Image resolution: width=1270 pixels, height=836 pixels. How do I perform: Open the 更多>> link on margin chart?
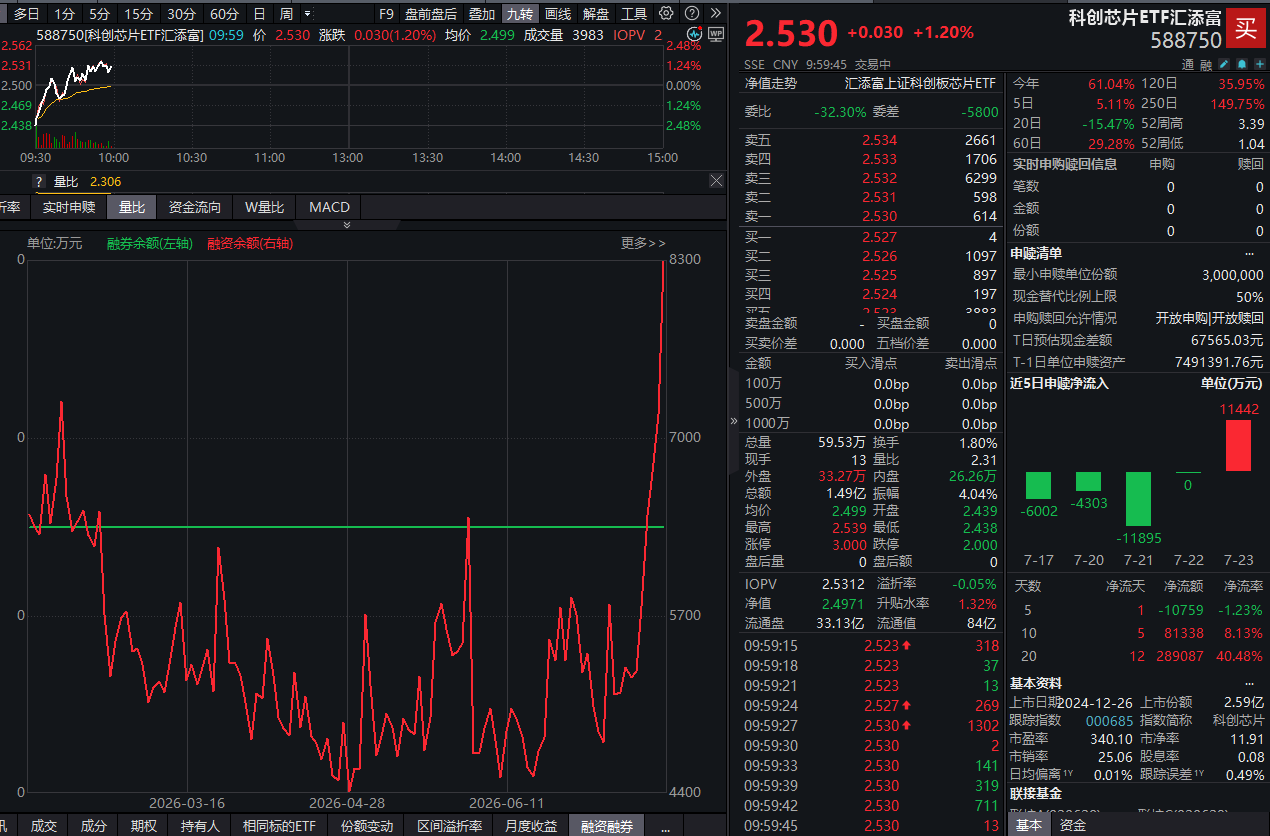tap(643, 243)
